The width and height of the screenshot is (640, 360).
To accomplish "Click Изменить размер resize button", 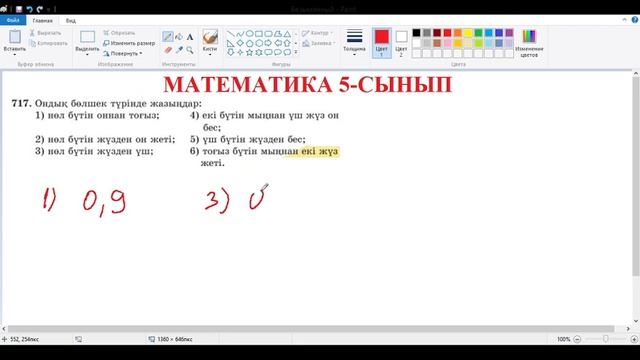I will pos(129,43).
